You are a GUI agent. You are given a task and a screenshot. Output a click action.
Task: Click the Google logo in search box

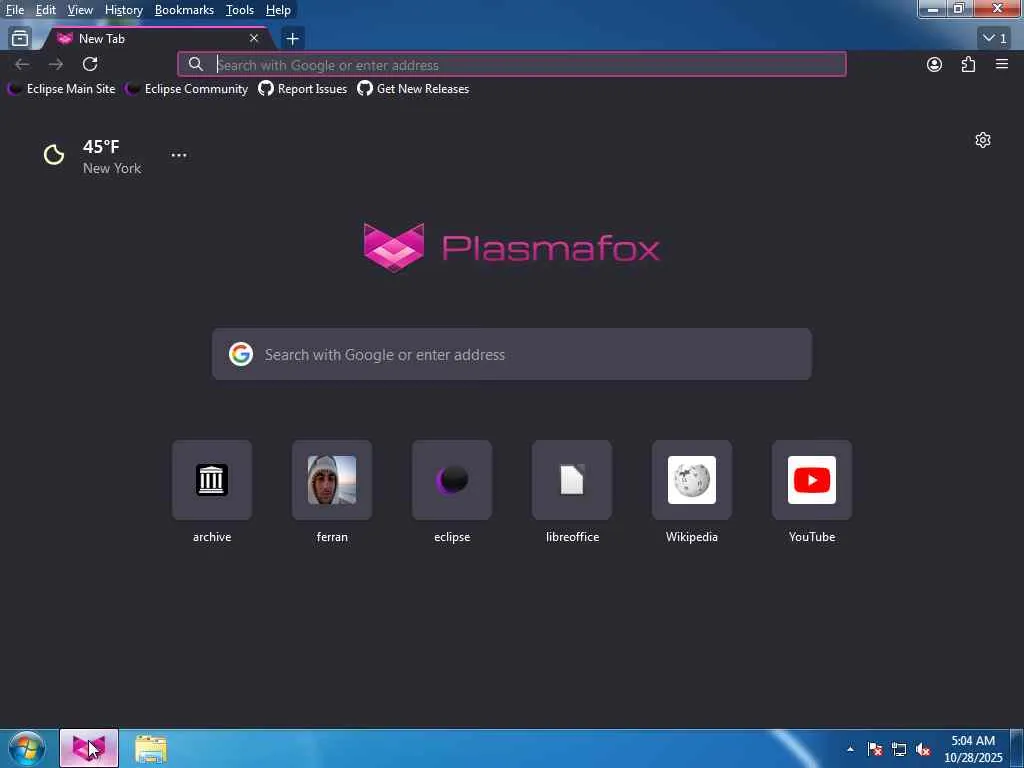[241, 354]
